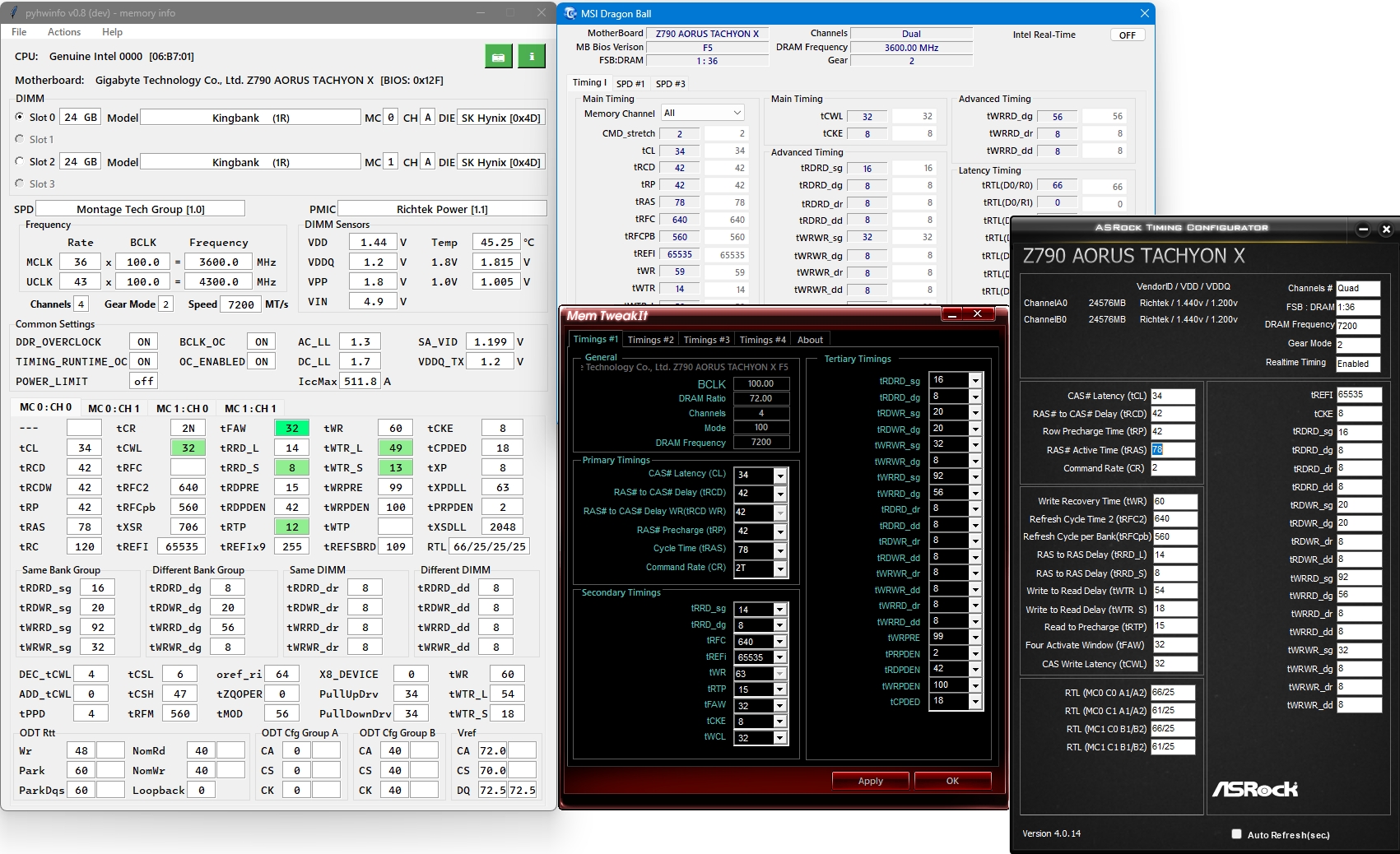Open the About tab in Mem TweakIt

coord(810,340)
